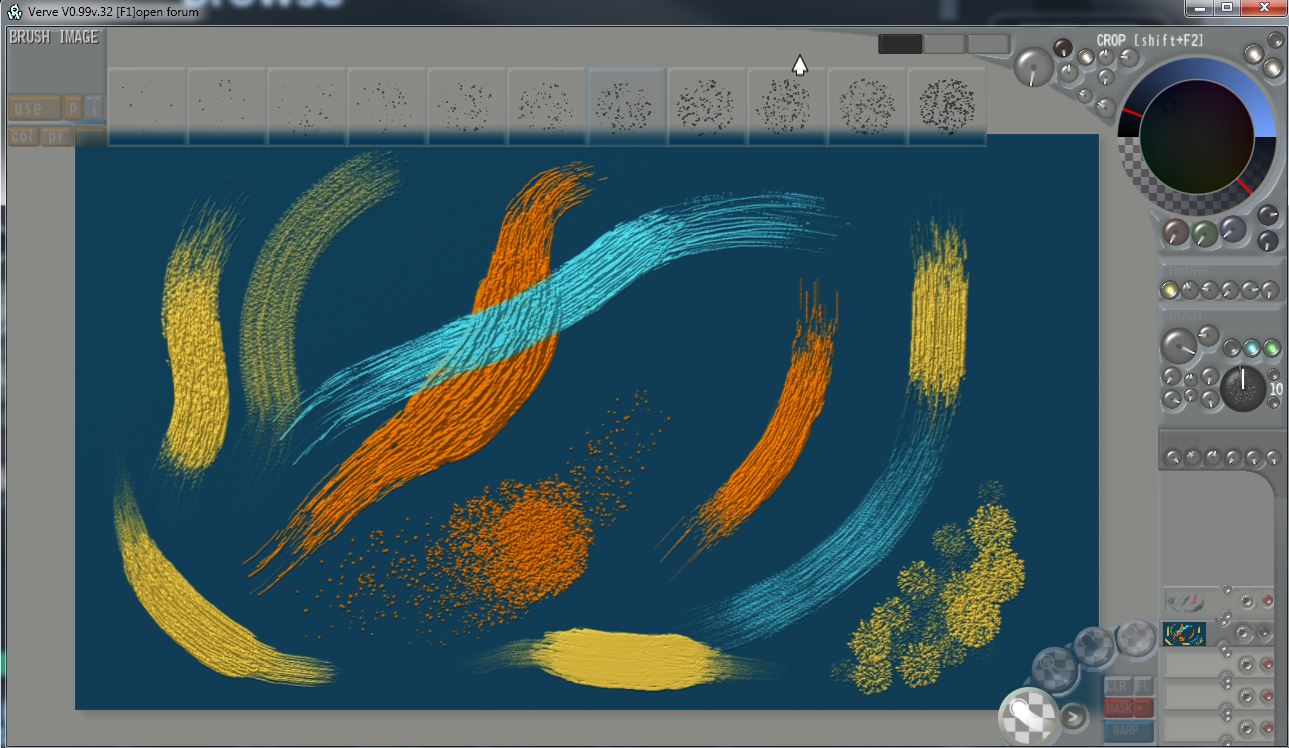Select the colorful painting layer thumbnail
Screen dimensions: 1289x748
[x=1184, y=634]
